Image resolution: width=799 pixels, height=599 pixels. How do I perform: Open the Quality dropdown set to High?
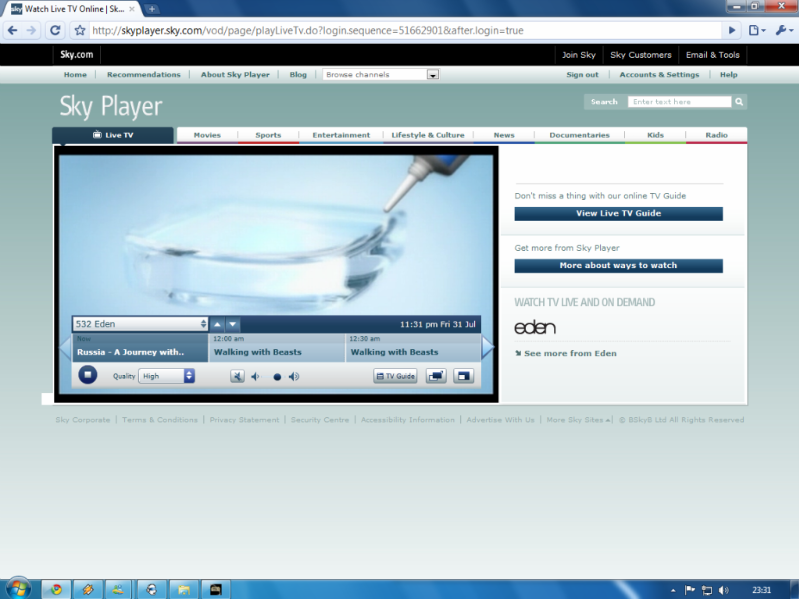coord(167,376)
